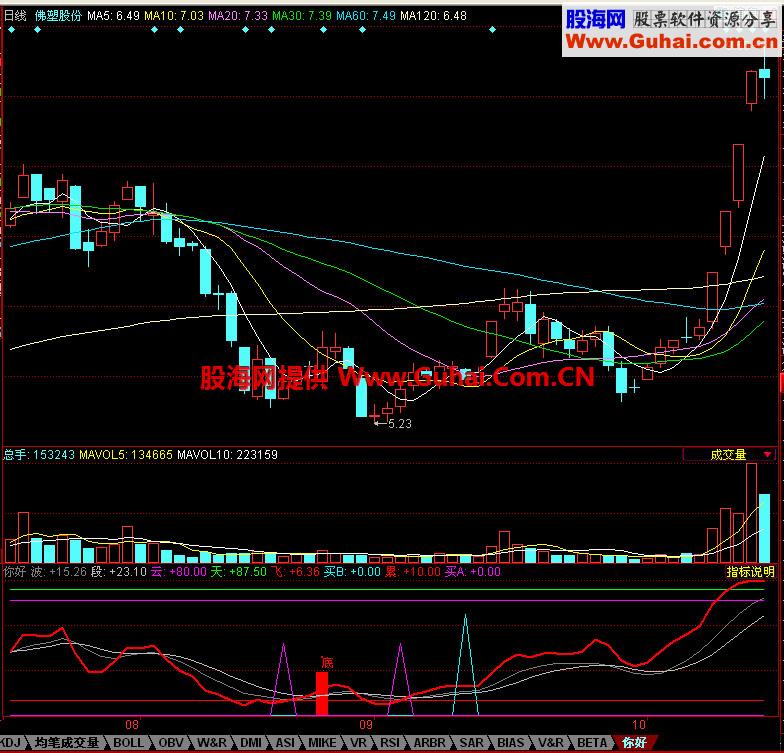Click the leftmost cyan diamond info marker
Screen dimensions: 784x753
point(12,30)
